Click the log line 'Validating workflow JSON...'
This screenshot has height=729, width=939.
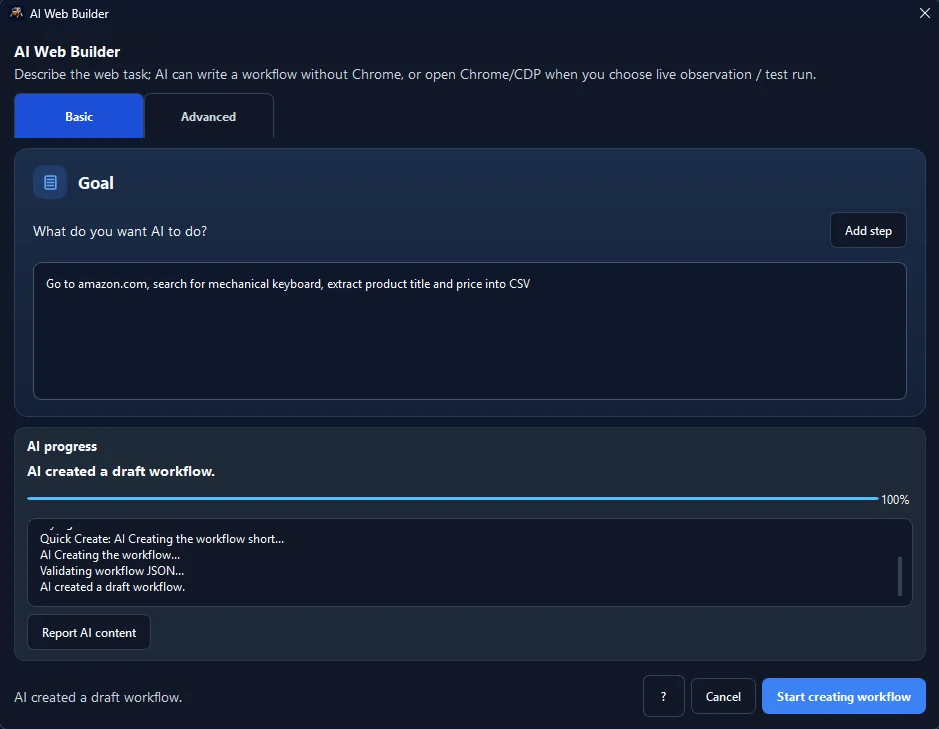pyautogui.click(x=112, y=571)
